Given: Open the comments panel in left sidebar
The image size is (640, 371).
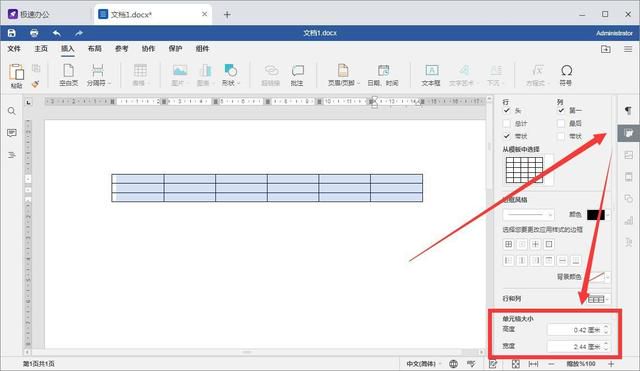Looking at the screenshot, I should pos(12,133).
